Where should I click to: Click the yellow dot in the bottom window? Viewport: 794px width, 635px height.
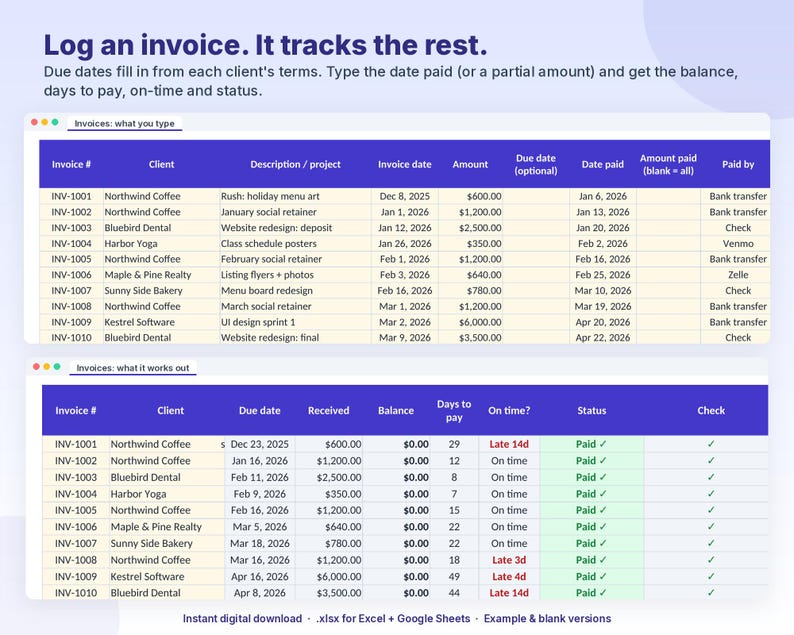[47, 367]
